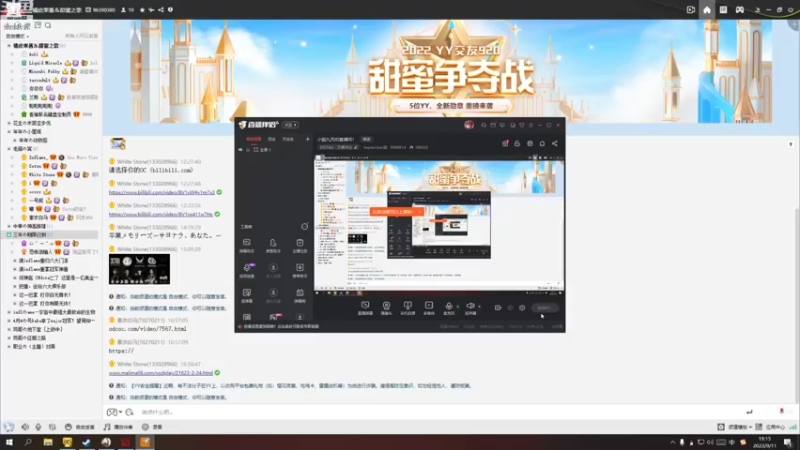Image resolution: width=800 pixels, height=450 pixels.
Task: Click the multimedia source icon in streaming tool
Action: click(x=429, y=307)
